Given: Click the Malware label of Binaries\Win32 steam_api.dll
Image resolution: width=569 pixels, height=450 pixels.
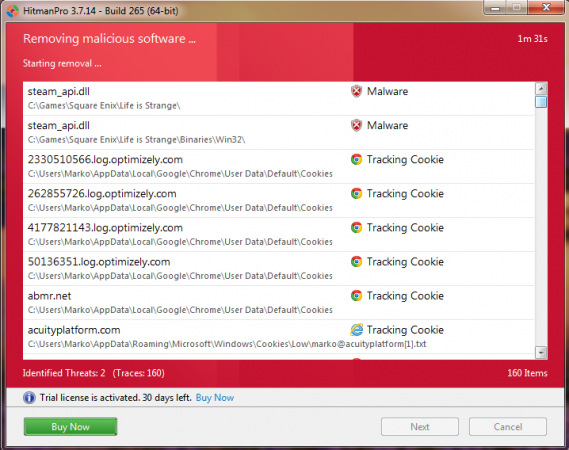Looking at the screenshot, I should 387,126.
